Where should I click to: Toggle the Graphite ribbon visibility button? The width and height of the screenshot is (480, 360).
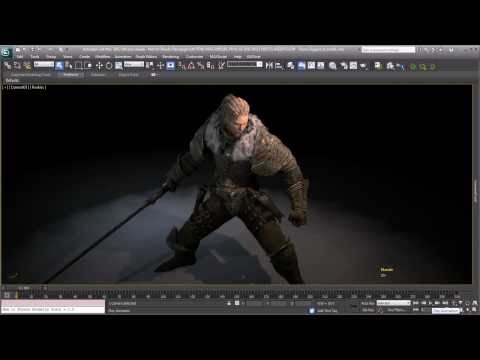(x=301, y=66)
